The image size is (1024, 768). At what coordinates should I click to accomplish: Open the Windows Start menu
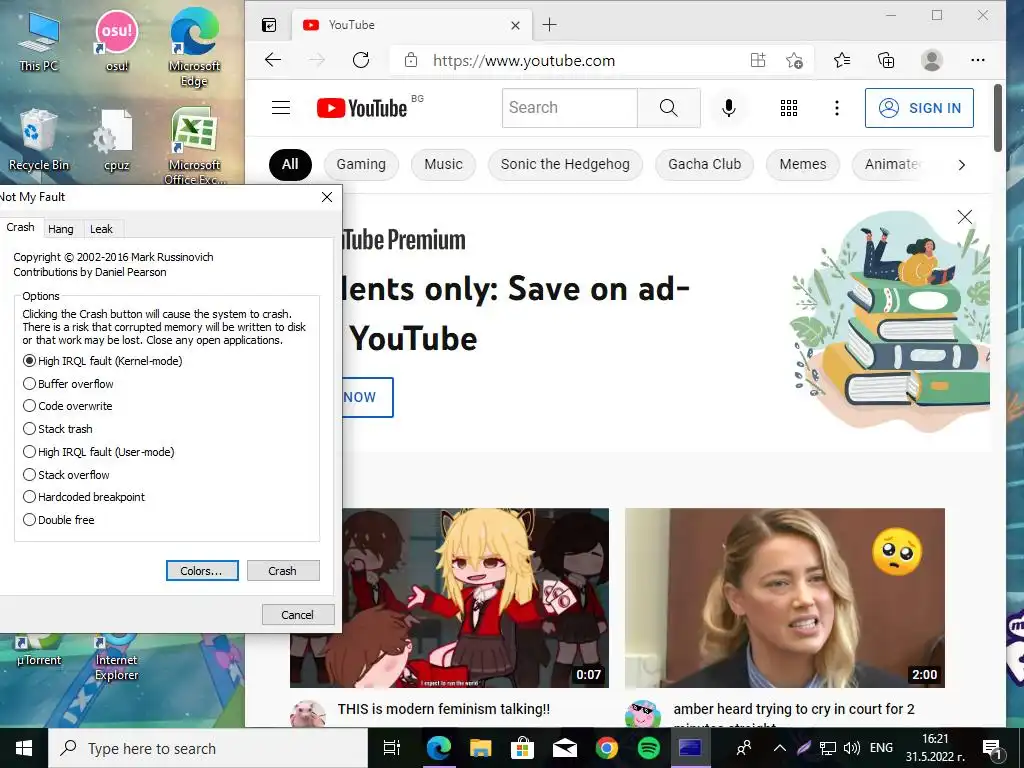click(x=24, y=748)
